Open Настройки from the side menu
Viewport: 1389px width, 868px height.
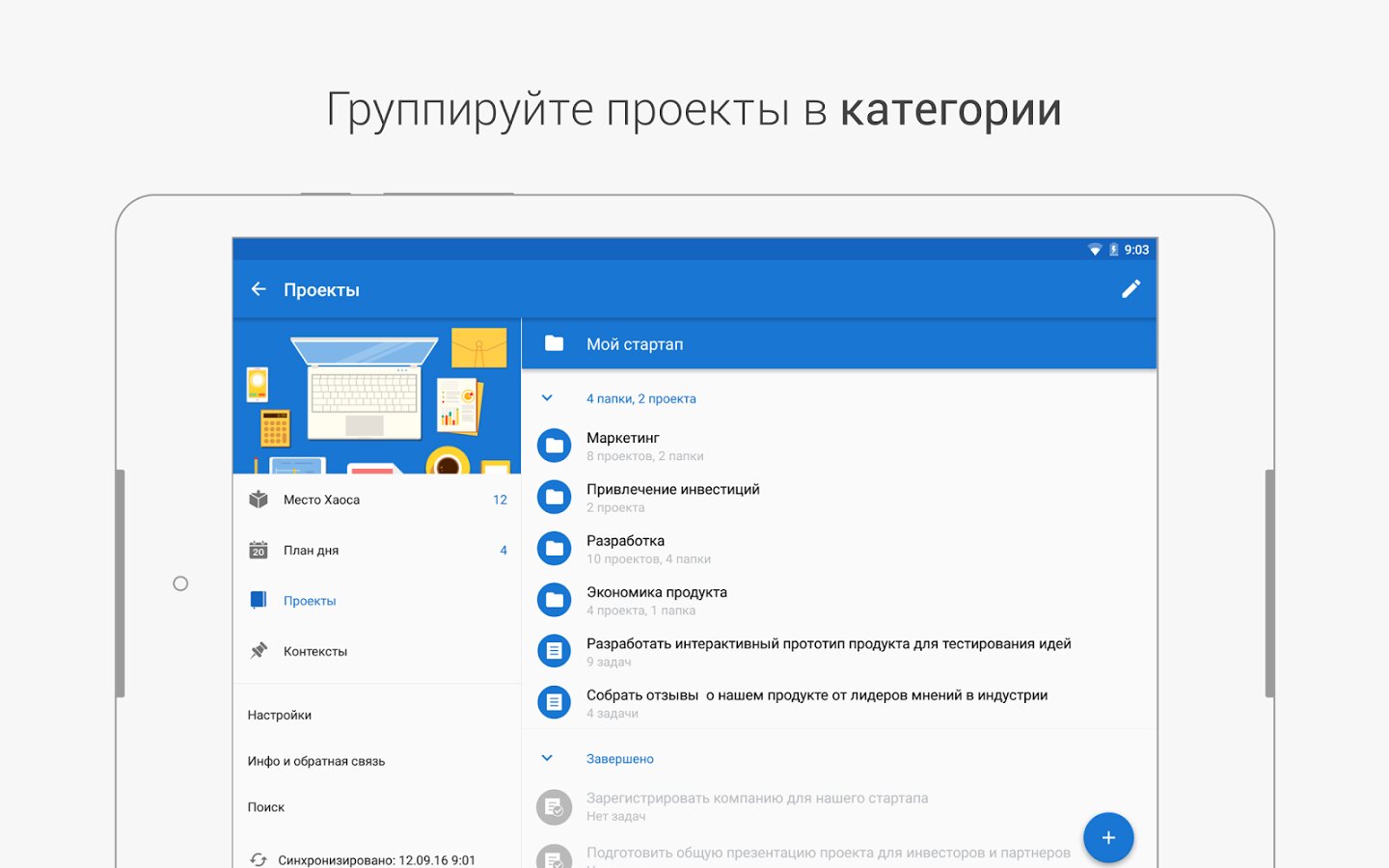click(x=280, y=715)
